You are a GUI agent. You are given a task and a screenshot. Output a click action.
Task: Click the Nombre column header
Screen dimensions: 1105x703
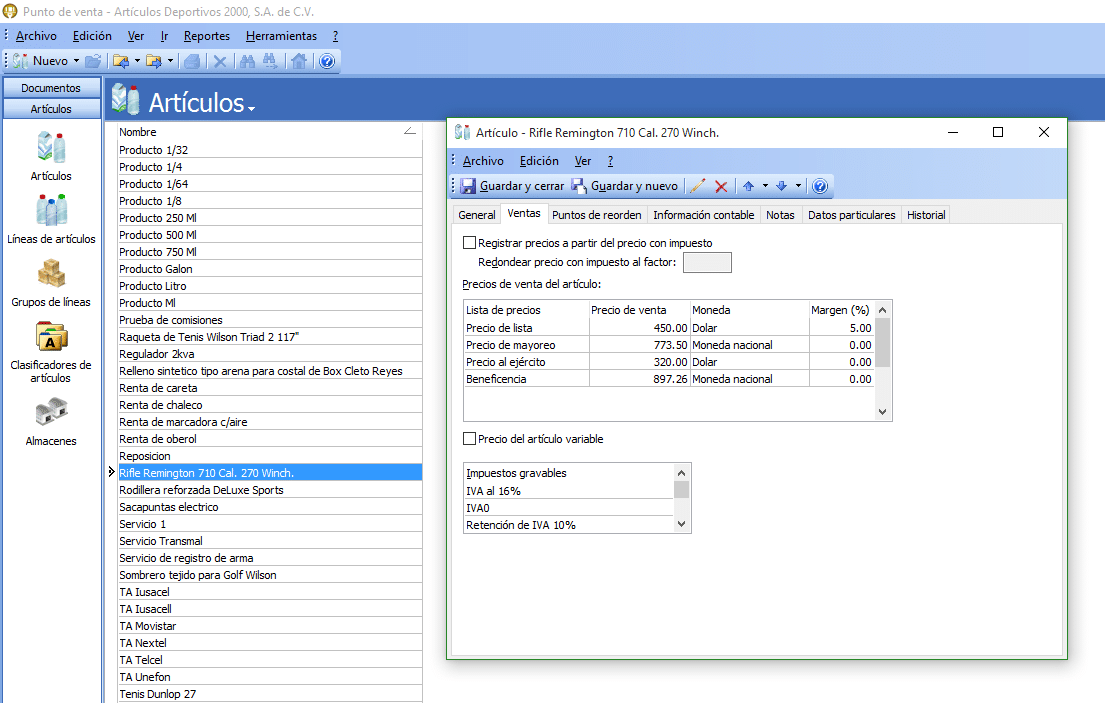269,132
